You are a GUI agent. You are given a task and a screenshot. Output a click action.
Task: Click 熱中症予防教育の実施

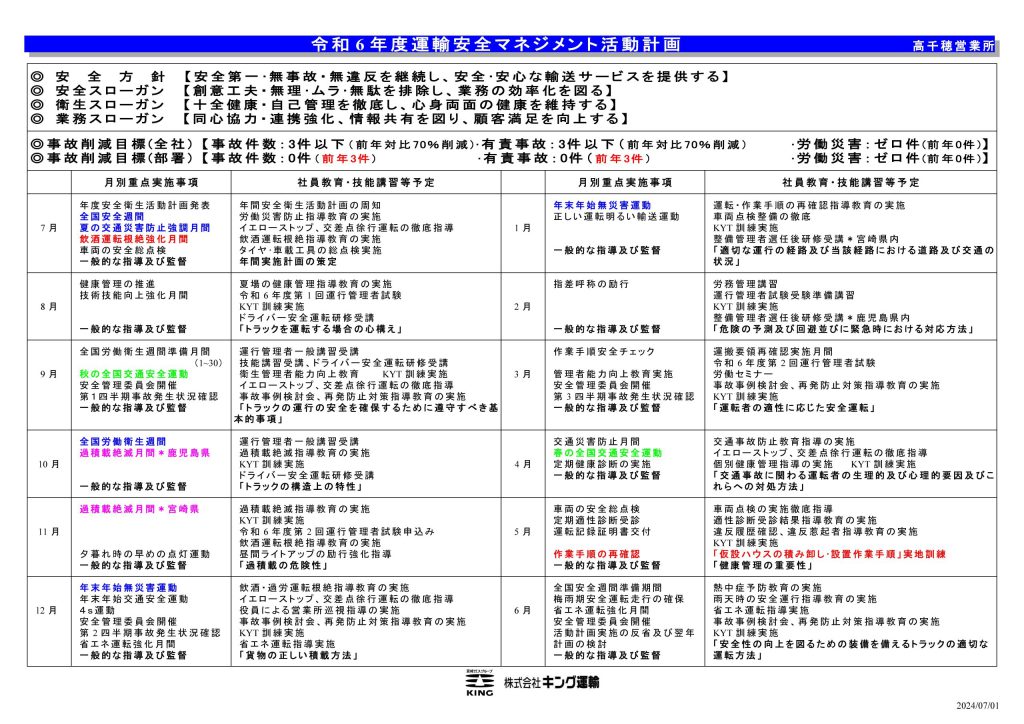(767, 588)
